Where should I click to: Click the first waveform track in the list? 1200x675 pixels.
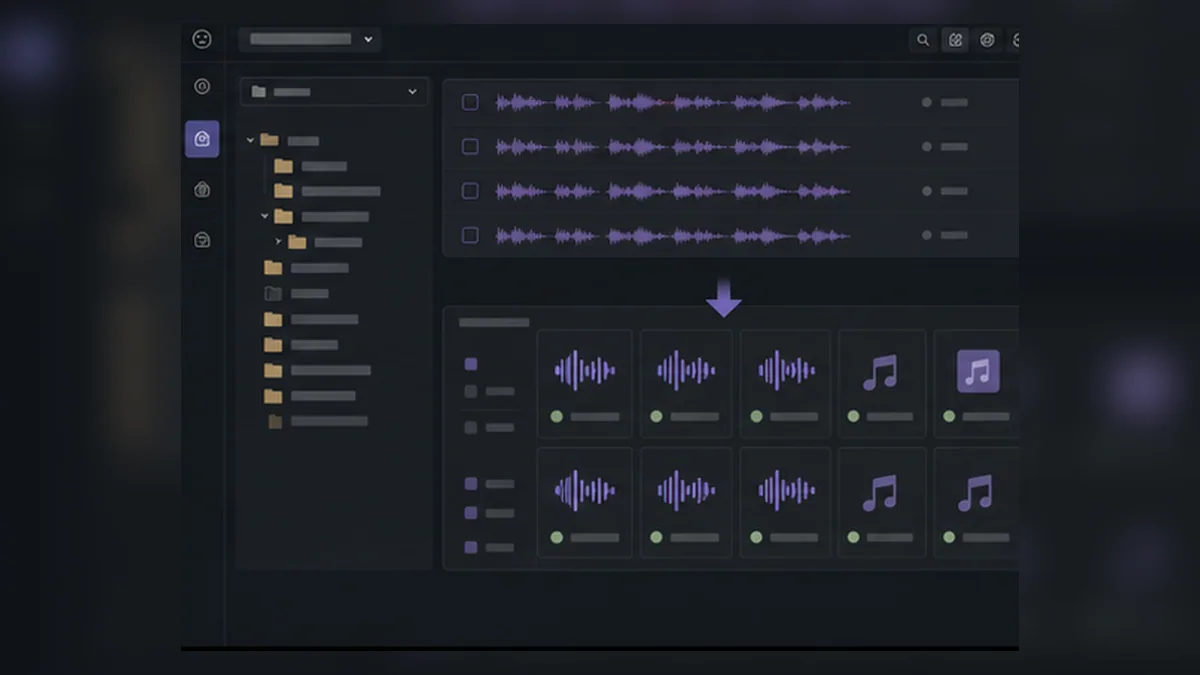673,102
